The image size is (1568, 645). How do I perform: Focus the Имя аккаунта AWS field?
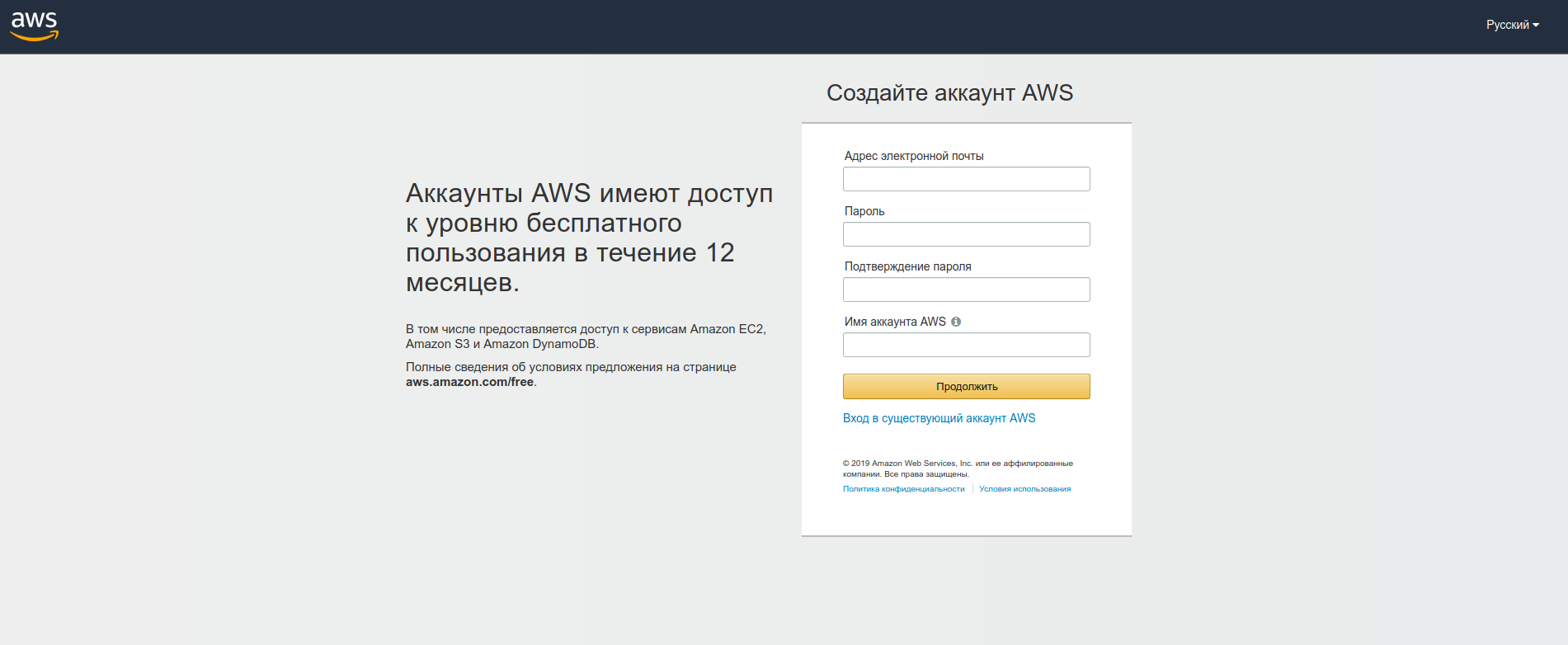point(966,345)
